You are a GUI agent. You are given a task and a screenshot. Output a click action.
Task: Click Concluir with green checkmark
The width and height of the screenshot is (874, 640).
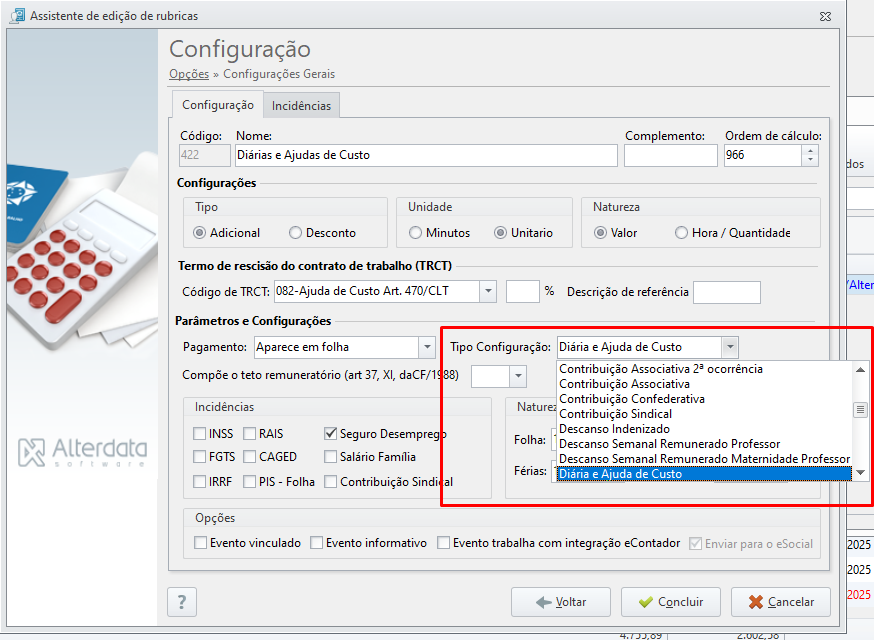click(671, 602)
